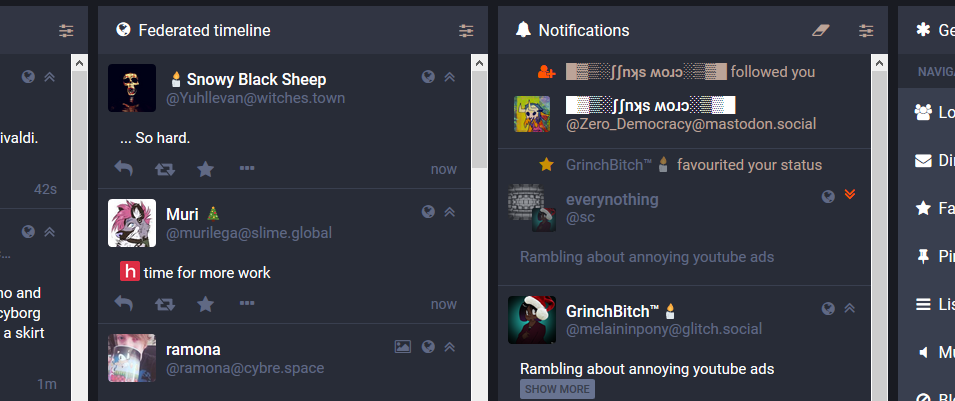Expand the collapsed everynothing status
Image resolution: width=955 pixels, height=401 pixels.
[x=850, y=194]
